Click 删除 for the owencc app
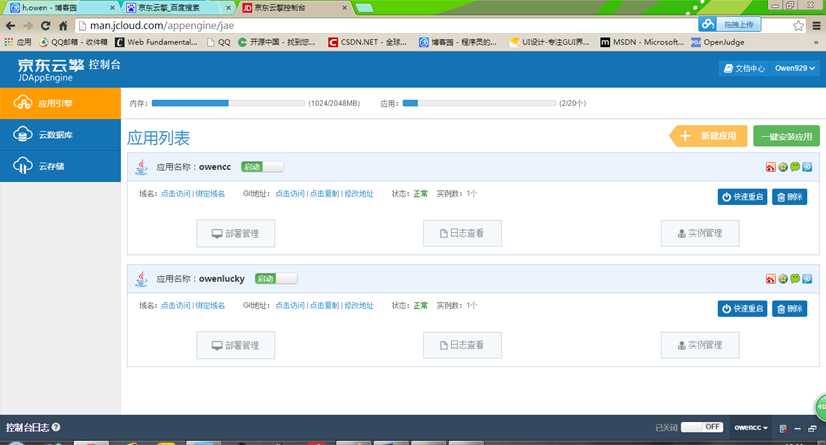Image resolution: width=826 pixels, height=445 pixels. click(789, 196)
